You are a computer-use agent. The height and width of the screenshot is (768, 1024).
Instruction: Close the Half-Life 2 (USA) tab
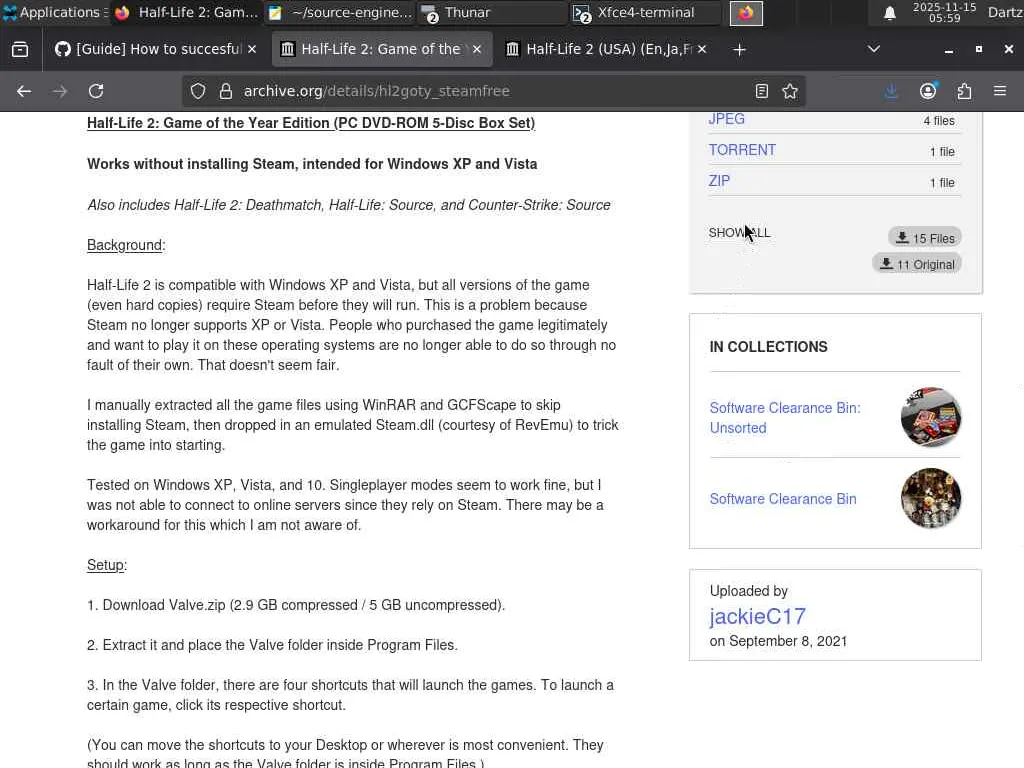702,50
